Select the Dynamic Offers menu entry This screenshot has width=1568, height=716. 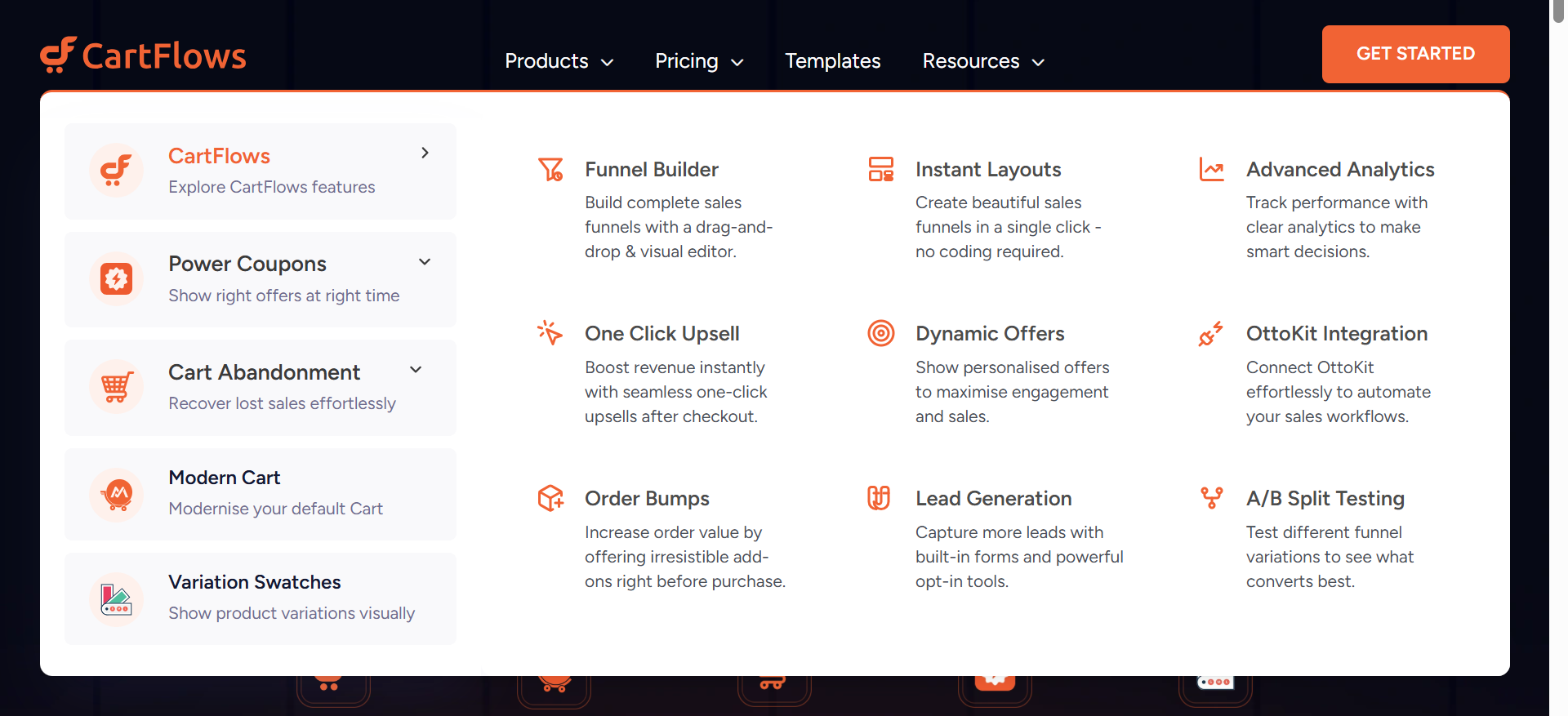click(990, 333)
